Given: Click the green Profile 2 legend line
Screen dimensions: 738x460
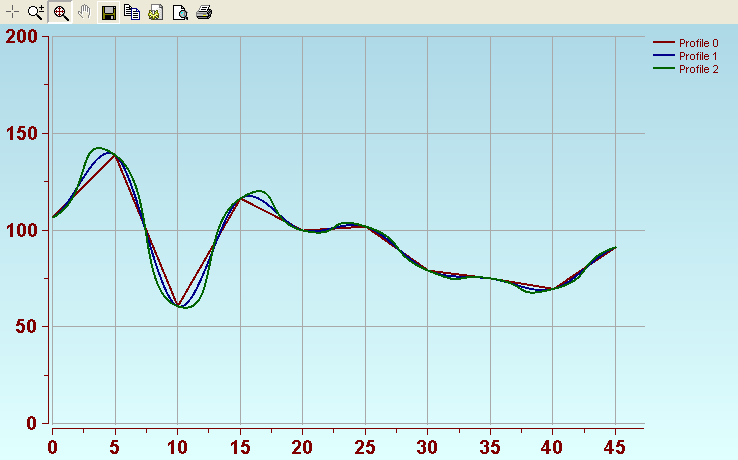Looking at the screenshot, I should pos(664,69).
